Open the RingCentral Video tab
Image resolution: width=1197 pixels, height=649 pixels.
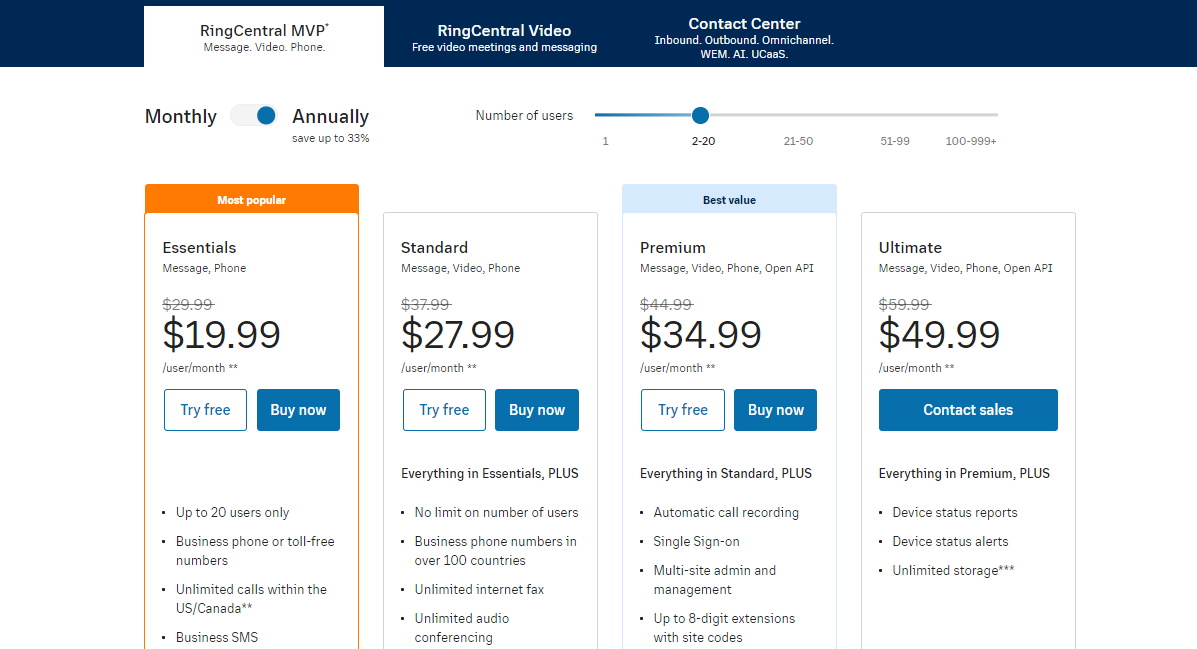(504, 37)
